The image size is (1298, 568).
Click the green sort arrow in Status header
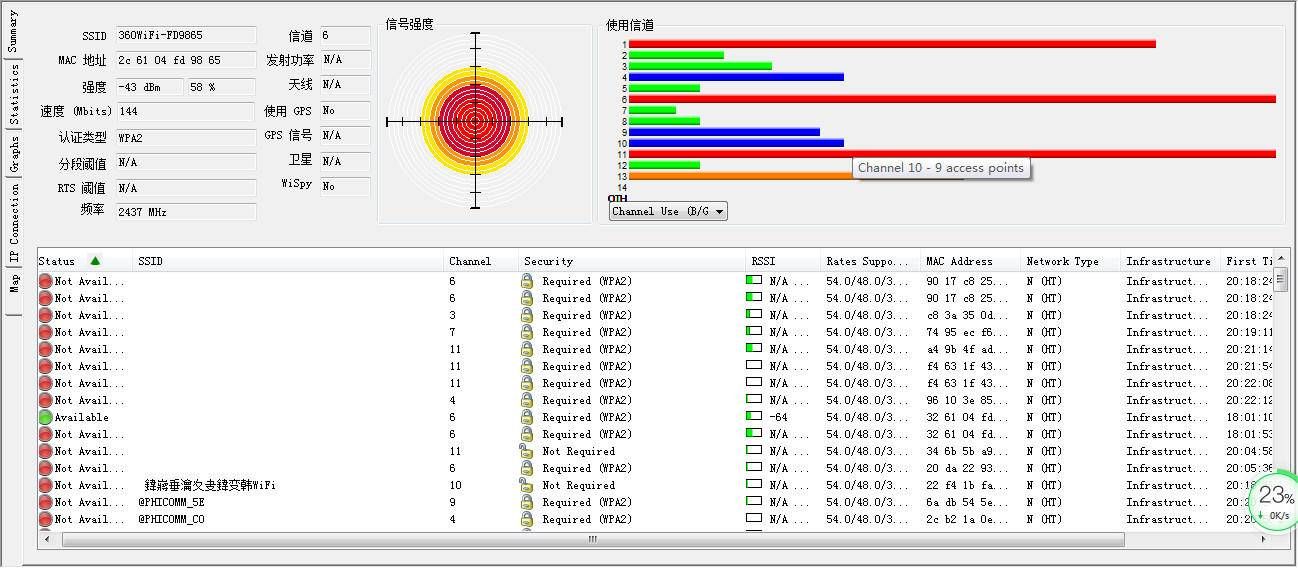click(95, 261)
